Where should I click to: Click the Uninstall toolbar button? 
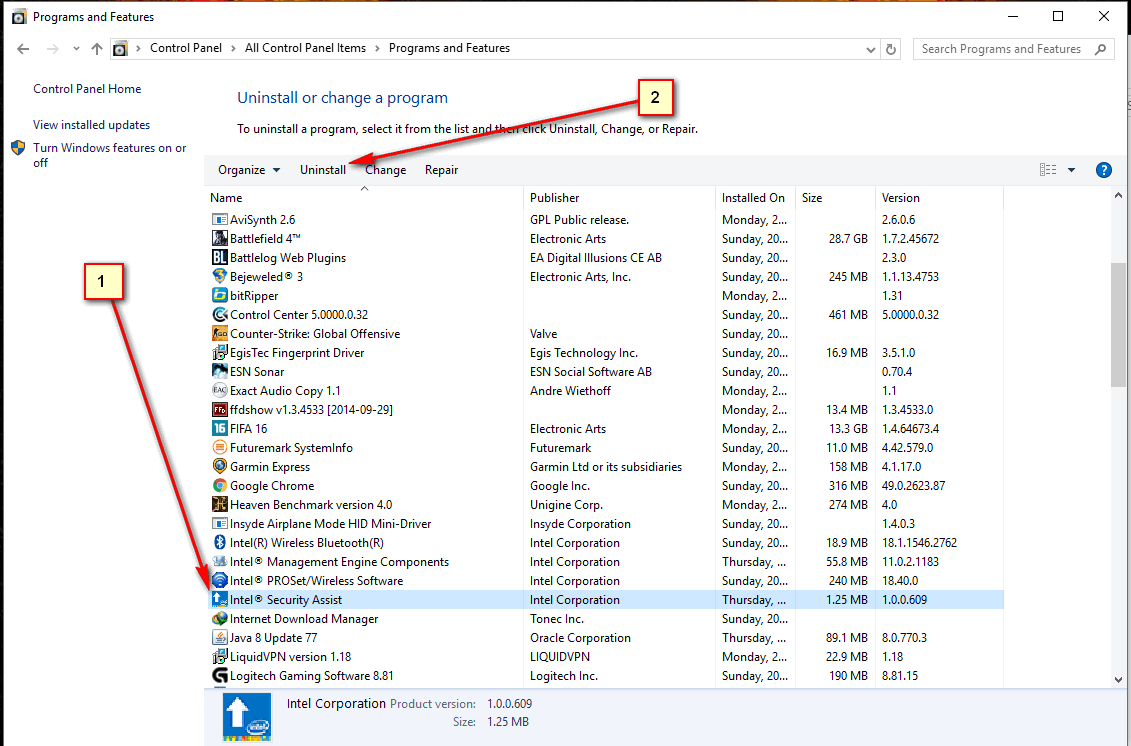(323, 170)
